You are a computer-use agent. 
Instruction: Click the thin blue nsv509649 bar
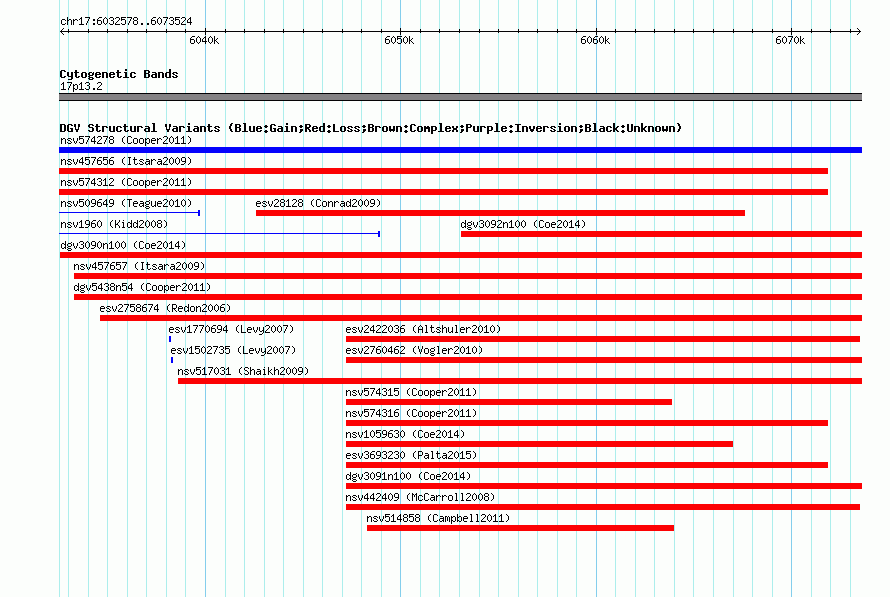pos(129,213)
